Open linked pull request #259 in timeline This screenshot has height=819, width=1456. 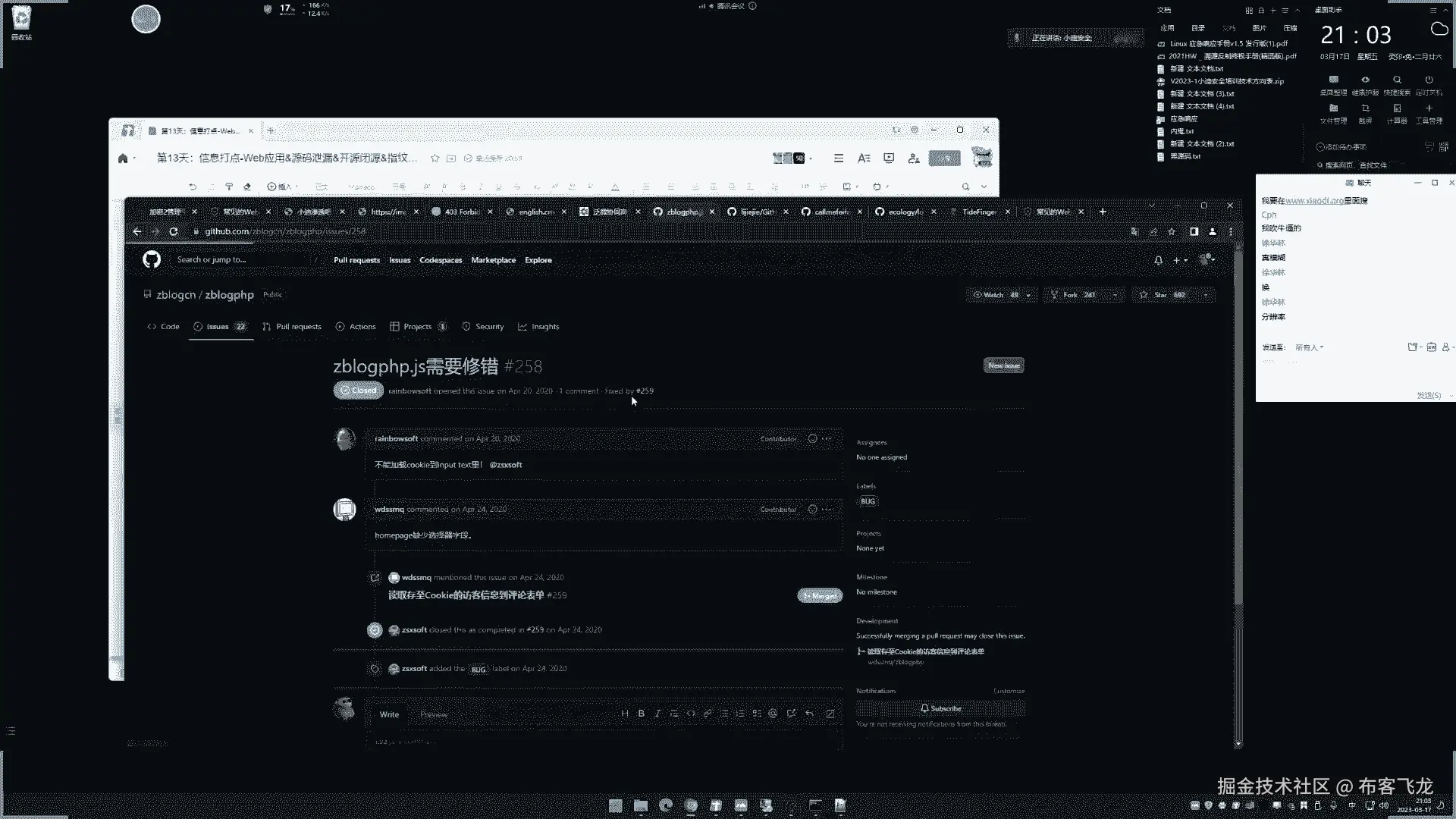point(466,595)
